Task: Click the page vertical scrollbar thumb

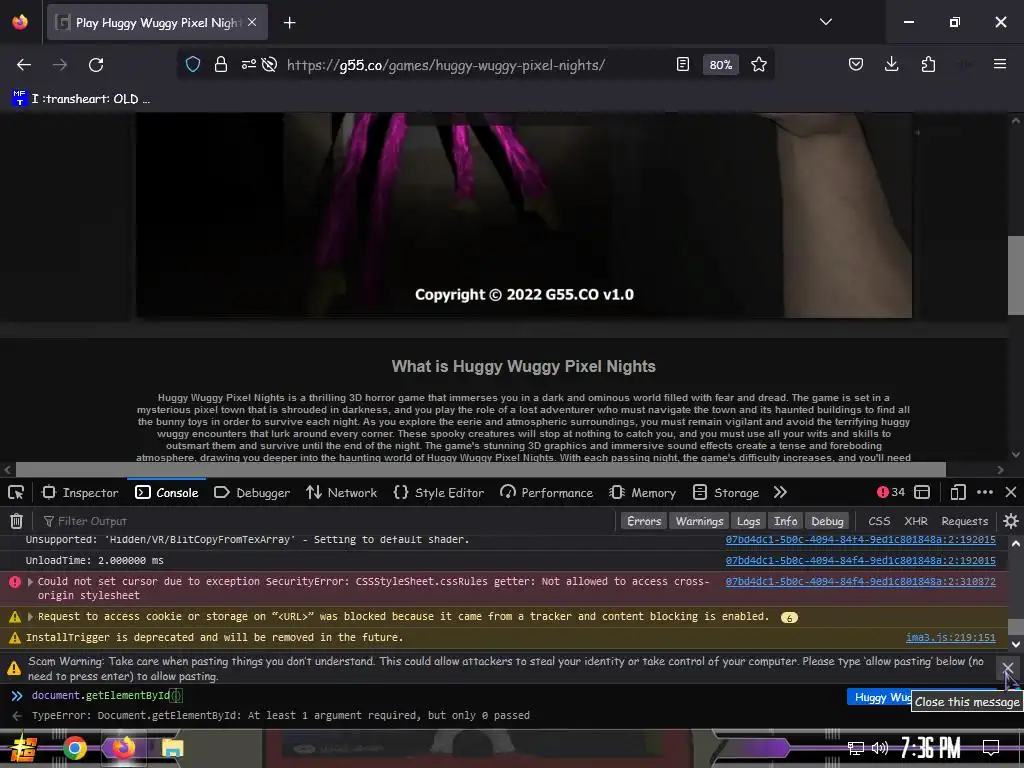Action: pyautogui.click(x=1016, y=275)
